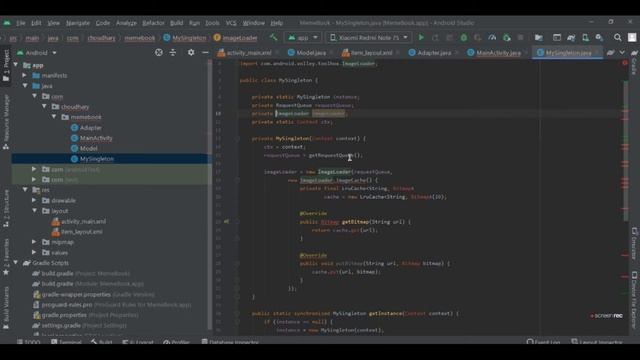Click the red error indicator at the editor's top right
The image size is (640, 360).
(x=624, y=63)
